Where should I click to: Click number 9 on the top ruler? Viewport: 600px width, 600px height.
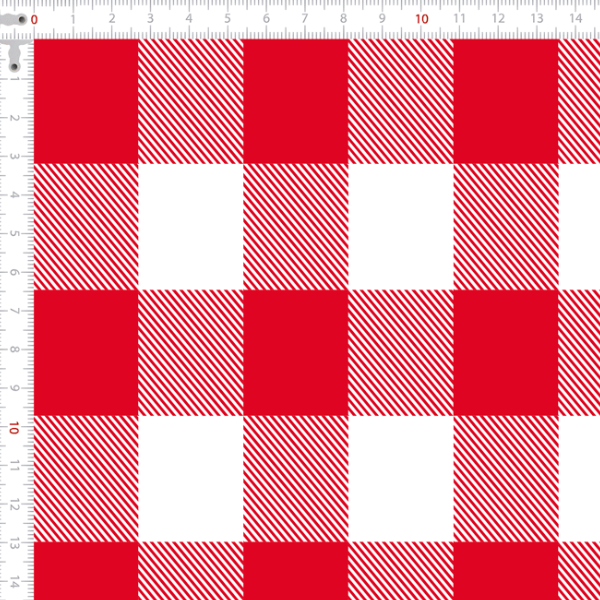pyautogui.click(x=382, y=19)
